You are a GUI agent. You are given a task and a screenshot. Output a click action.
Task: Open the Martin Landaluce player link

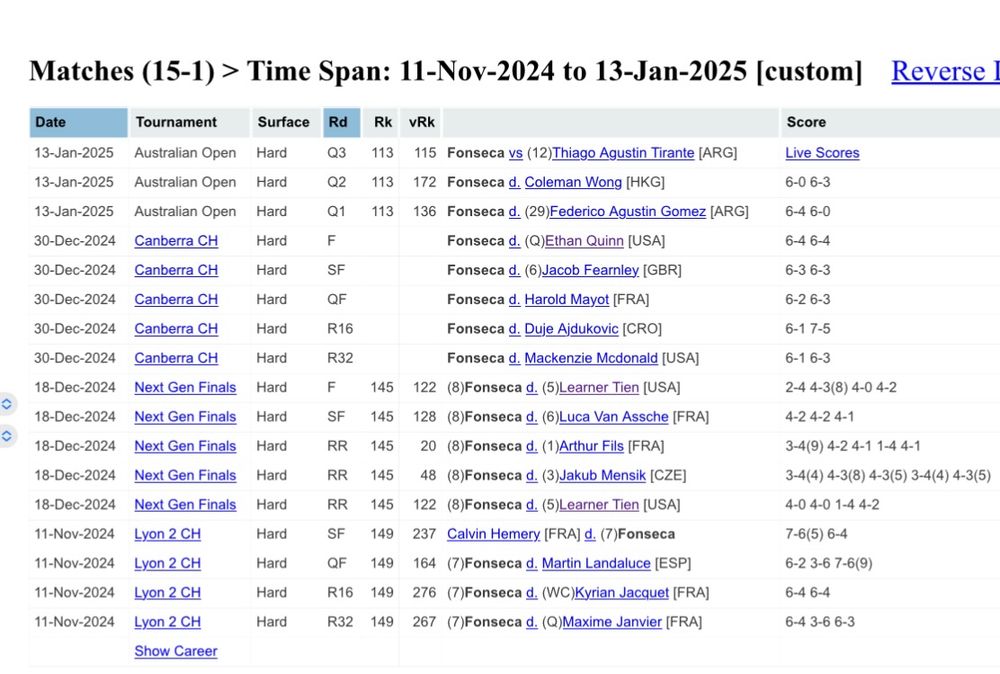(596, 564)
